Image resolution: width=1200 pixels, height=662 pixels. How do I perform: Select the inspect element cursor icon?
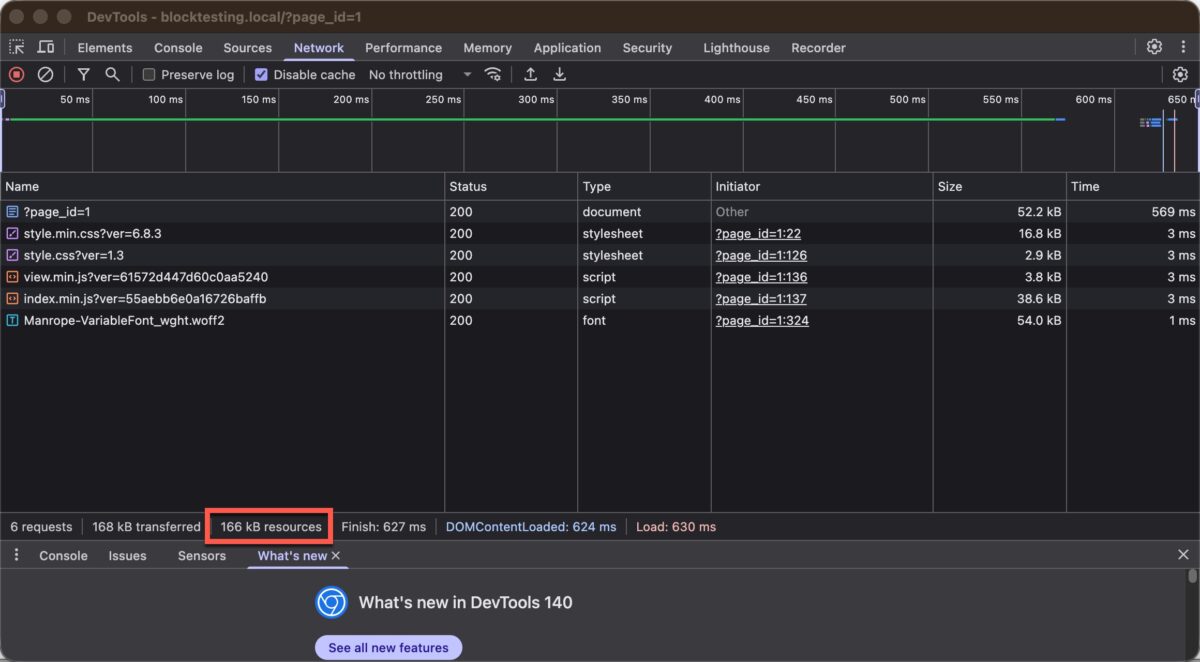point(16,47)
